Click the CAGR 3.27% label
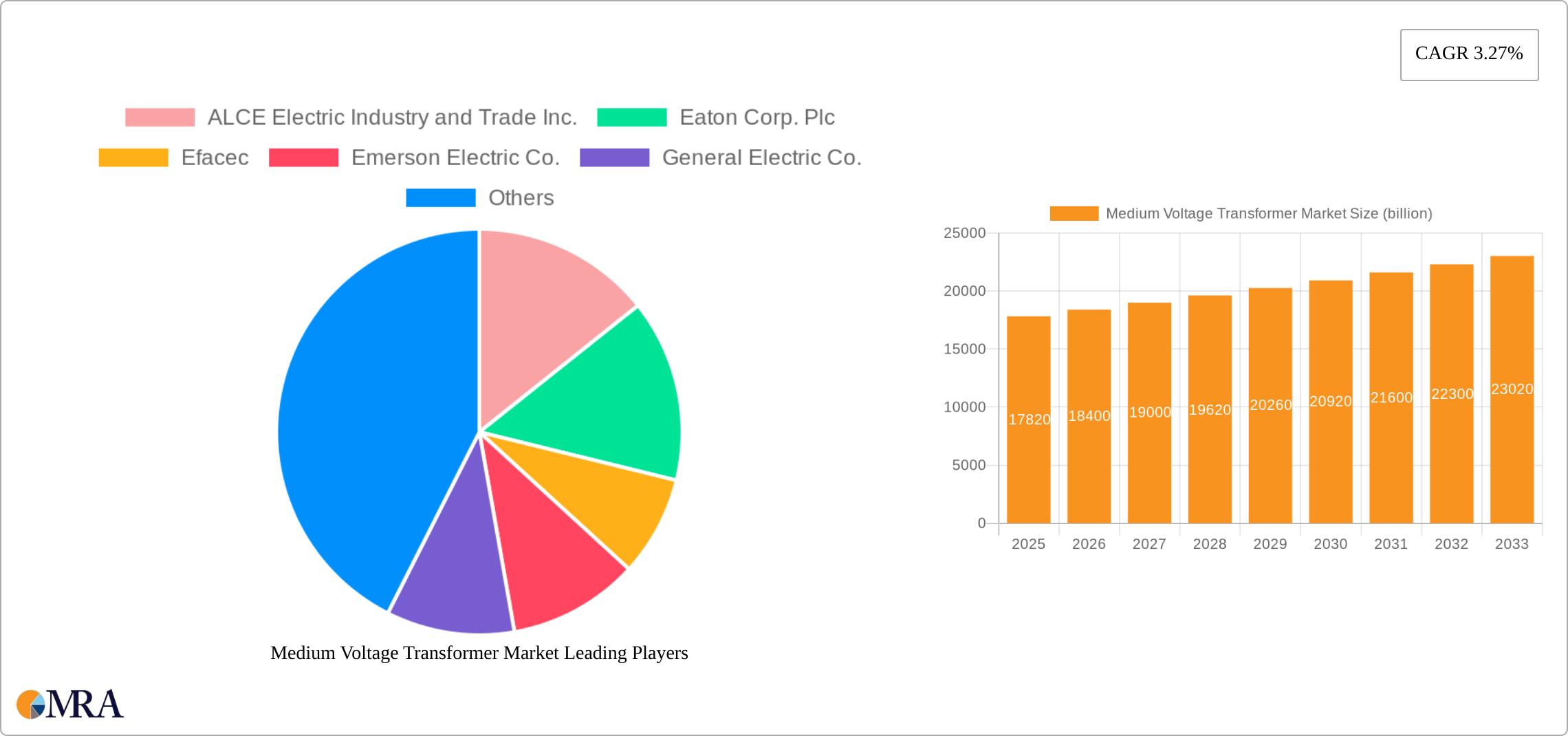This screenshot has height=736, width=1568. coord(1469,54)
